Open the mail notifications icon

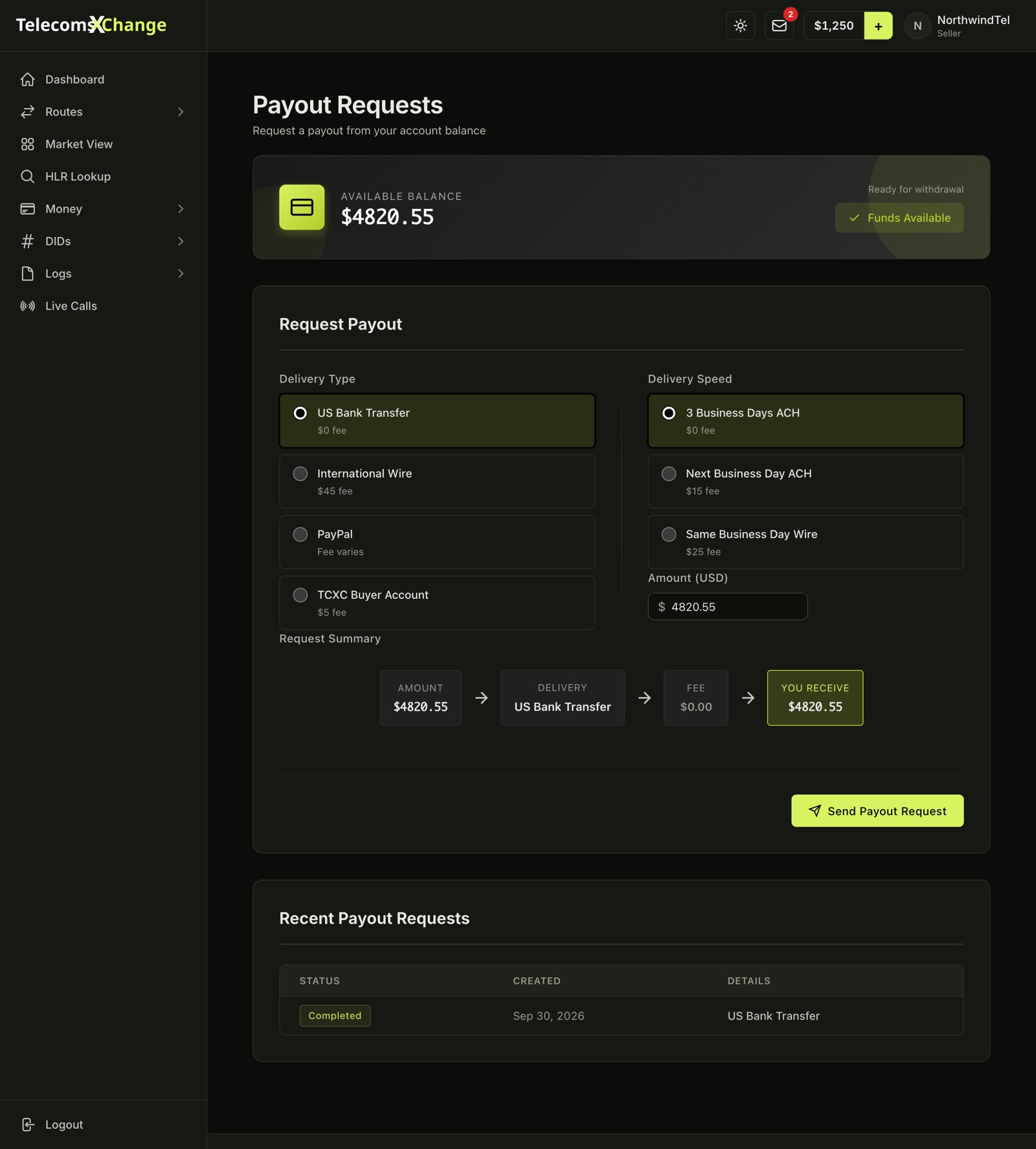(779, 26)
